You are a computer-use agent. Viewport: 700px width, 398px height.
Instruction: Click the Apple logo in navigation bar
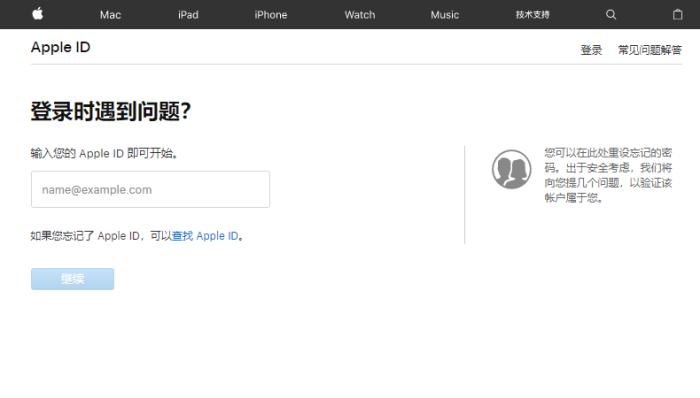click(38, 14)
